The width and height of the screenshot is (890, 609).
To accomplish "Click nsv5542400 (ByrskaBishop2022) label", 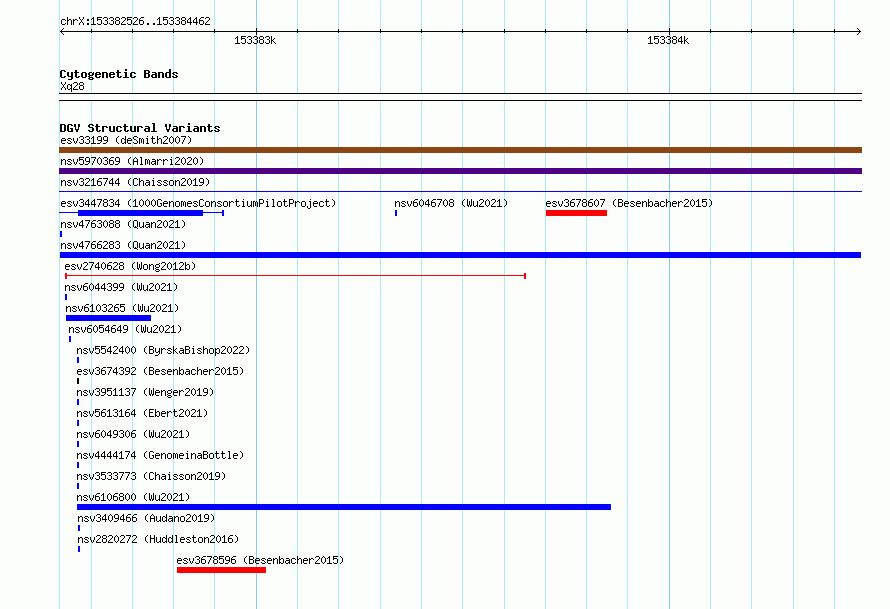I will click(x=163, y=350).
